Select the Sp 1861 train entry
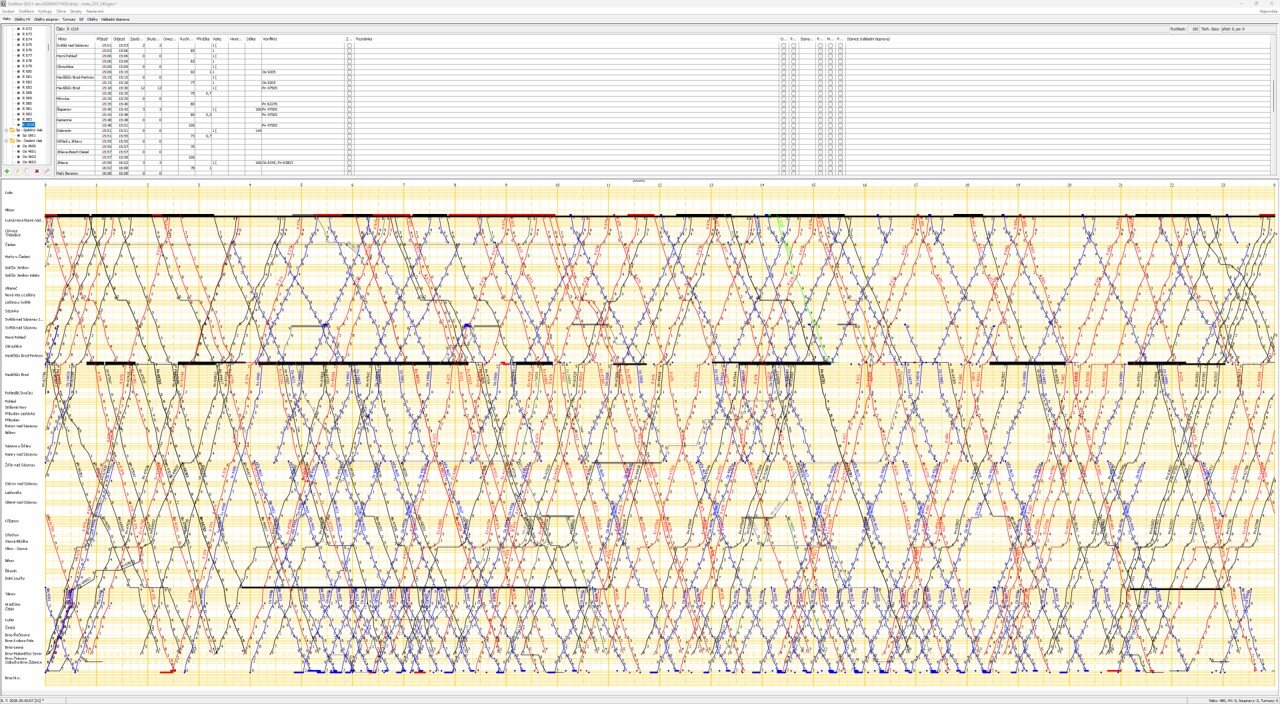 pos(27,136)
